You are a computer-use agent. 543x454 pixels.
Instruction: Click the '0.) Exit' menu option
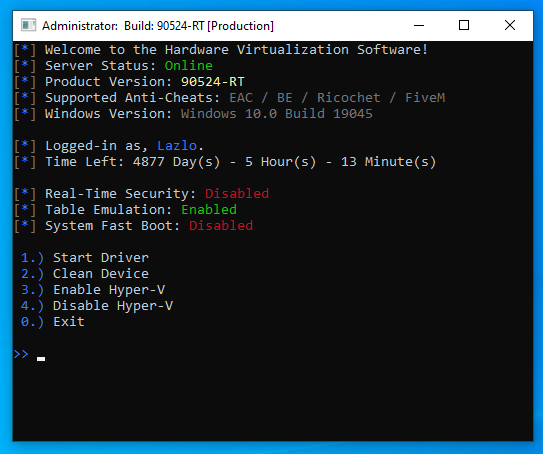tap(52, 322)
